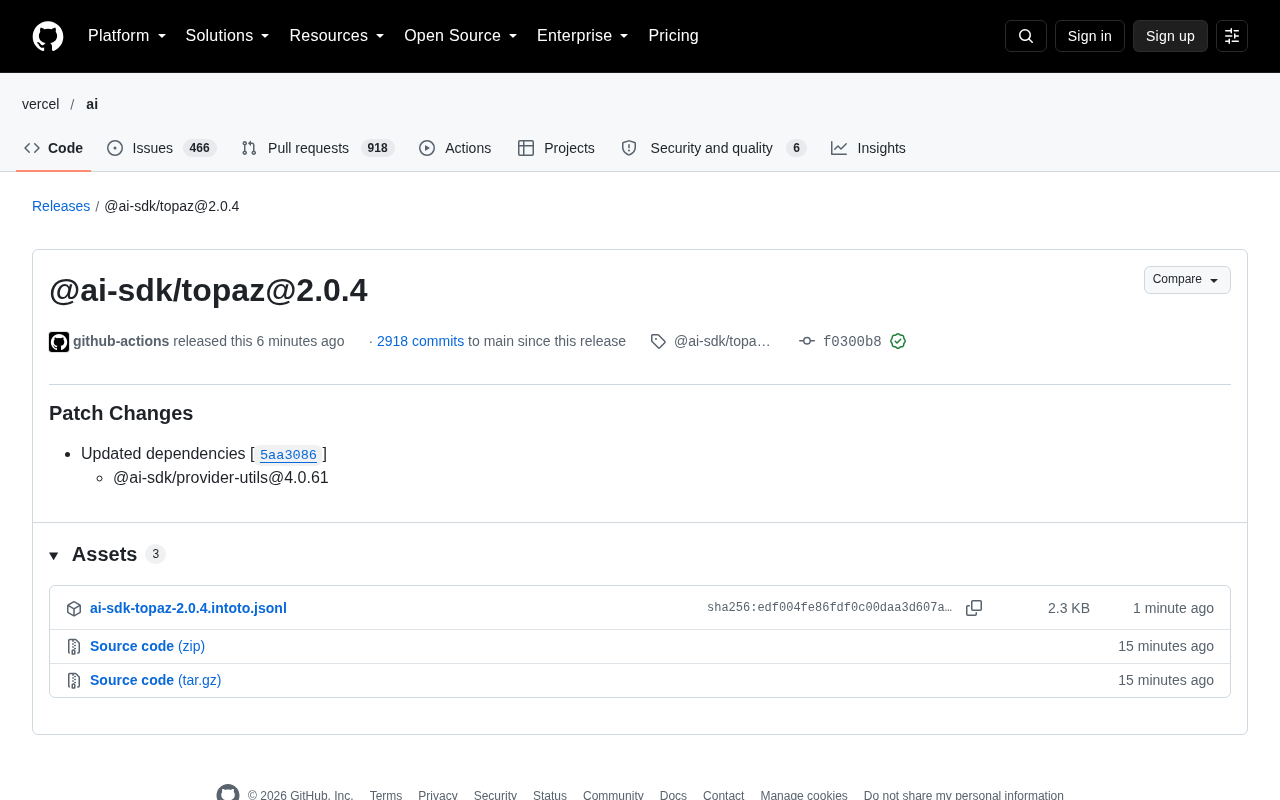Viewport: 1280px width, 800px height.
Task: Open the Actions tab
Action: [x=455, y=148]
